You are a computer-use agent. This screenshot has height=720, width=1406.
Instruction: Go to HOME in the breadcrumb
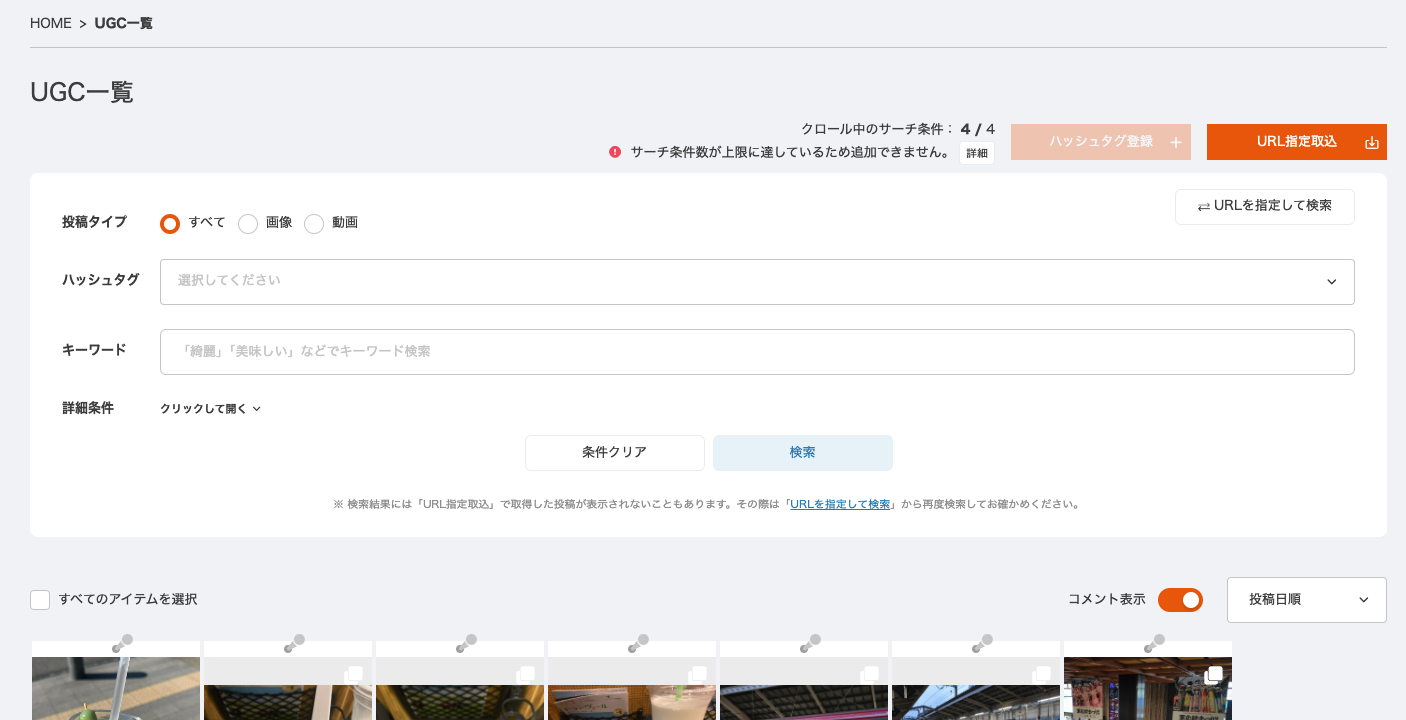point(51,23)
